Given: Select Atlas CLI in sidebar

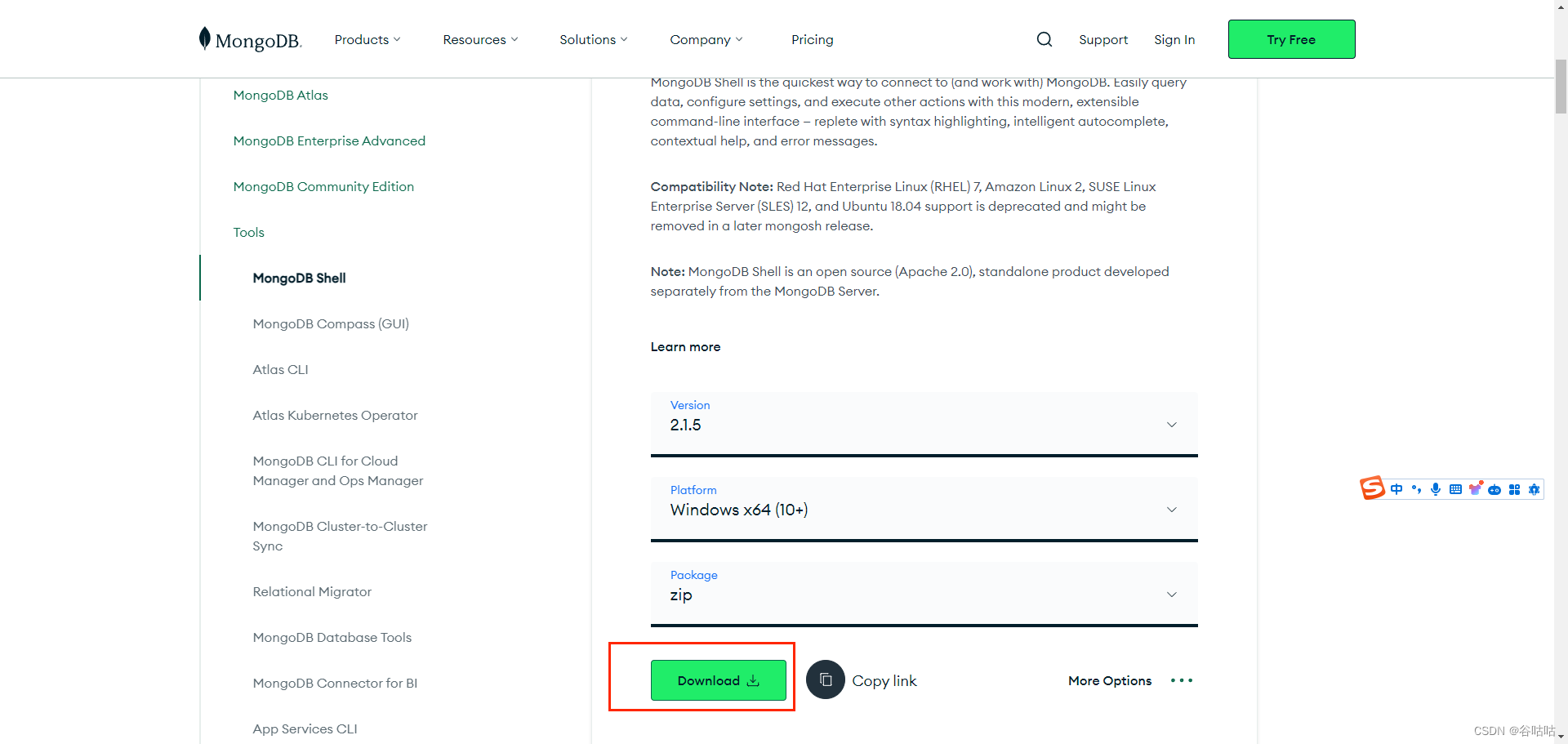Looking at the screenshot, I should point(280,369).
